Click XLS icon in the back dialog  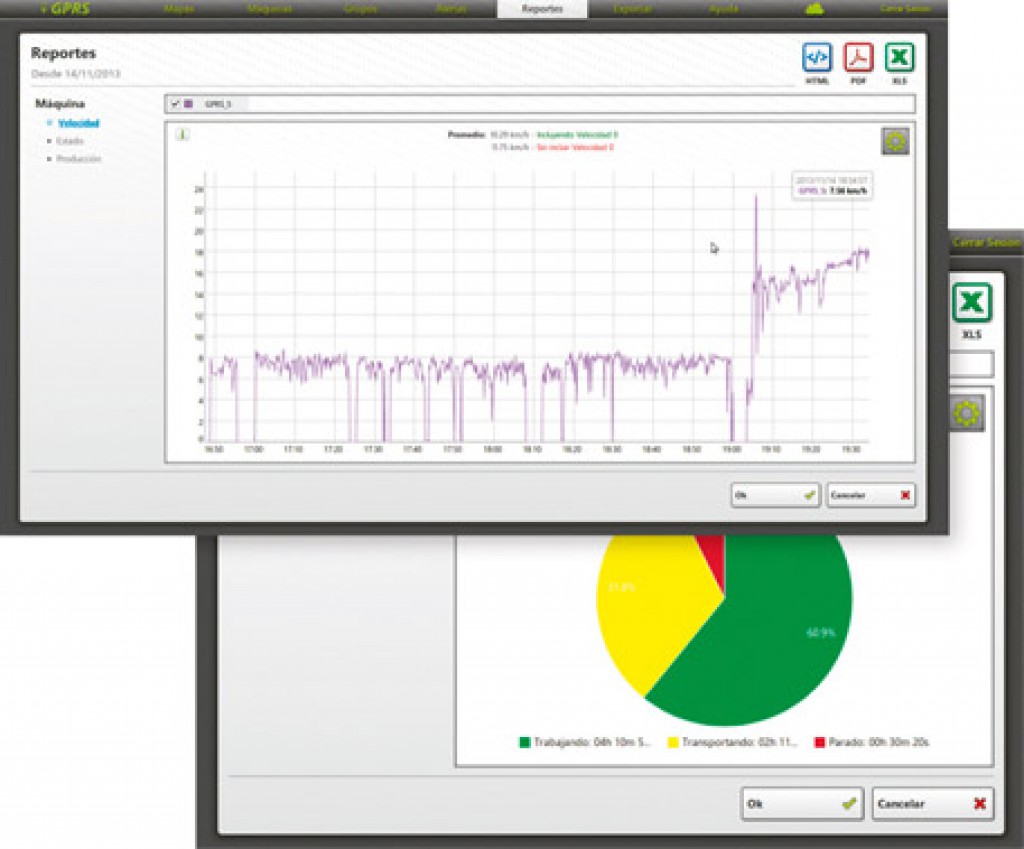pyautogui.click(x=970, y=303)
